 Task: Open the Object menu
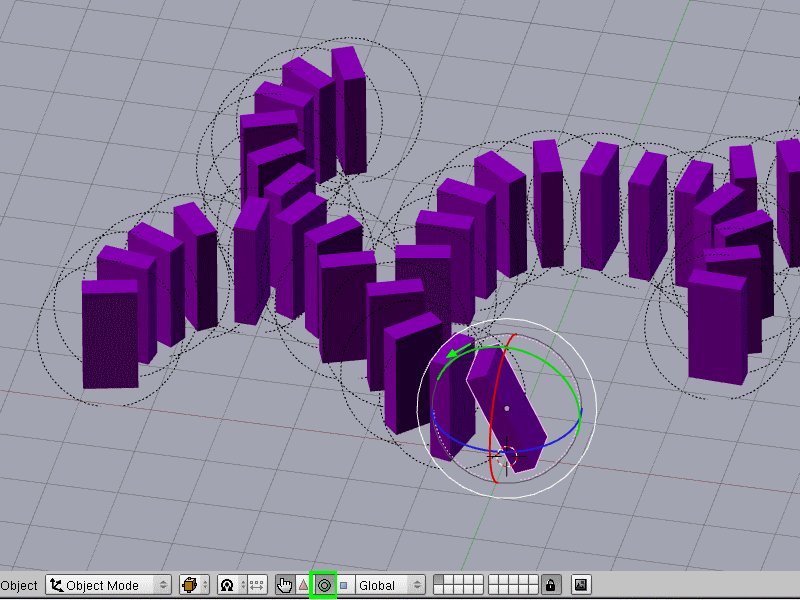pyautogui.click(x=19, y=585)
